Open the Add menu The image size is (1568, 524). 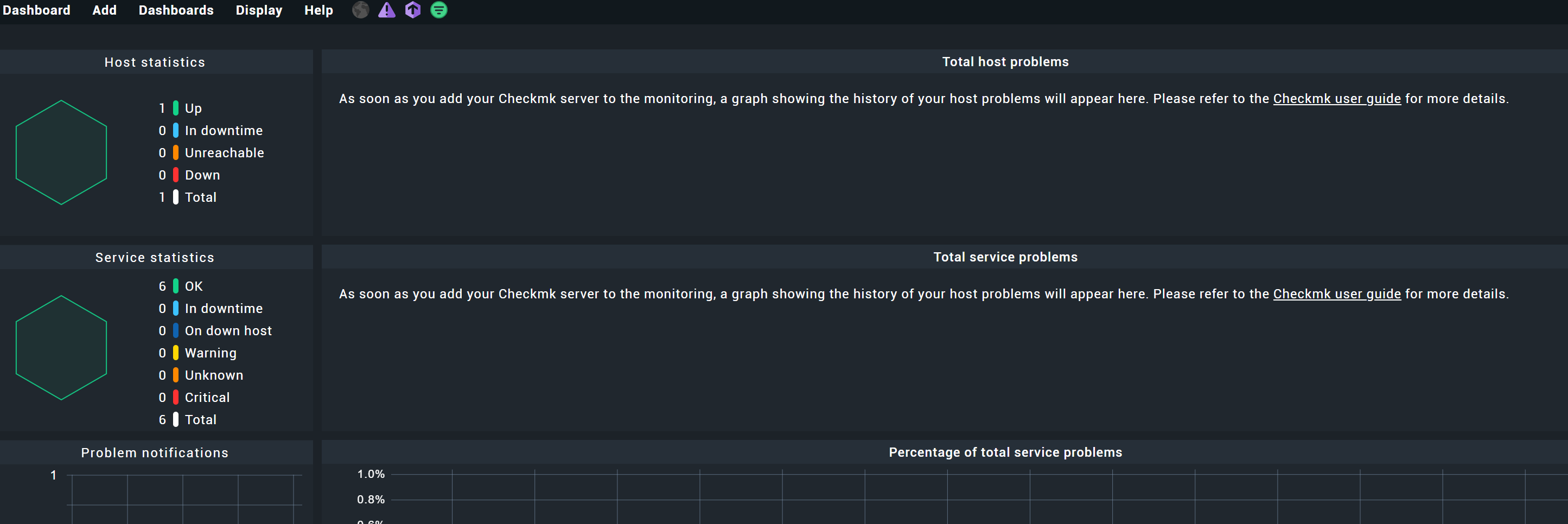click(104, 10)
